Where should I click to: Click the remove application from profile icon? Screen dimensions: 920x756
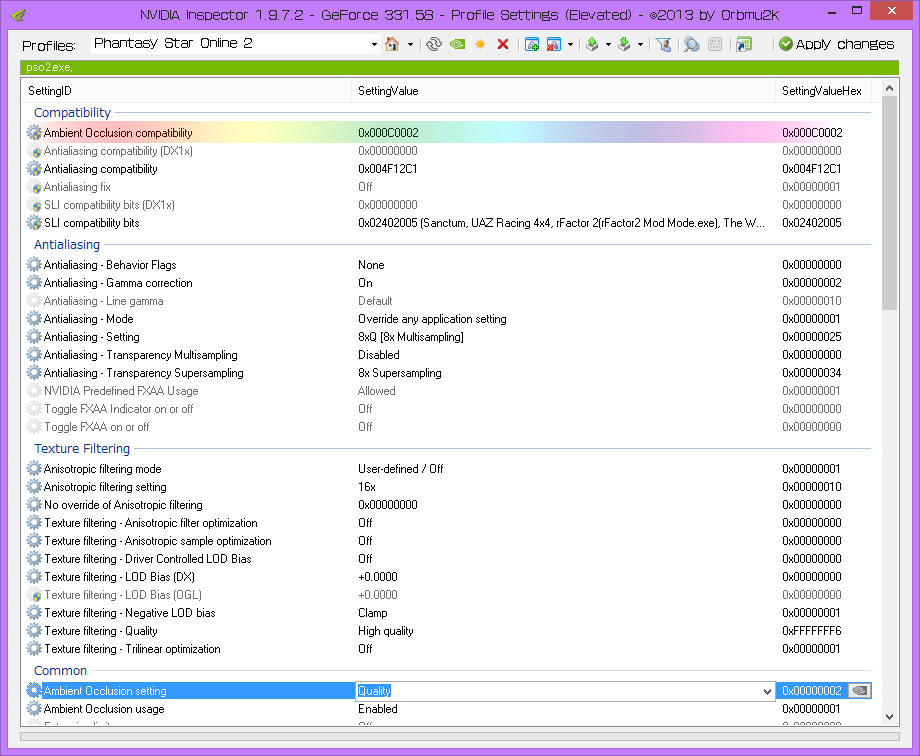pyautogui.click(x=553, y=44)
